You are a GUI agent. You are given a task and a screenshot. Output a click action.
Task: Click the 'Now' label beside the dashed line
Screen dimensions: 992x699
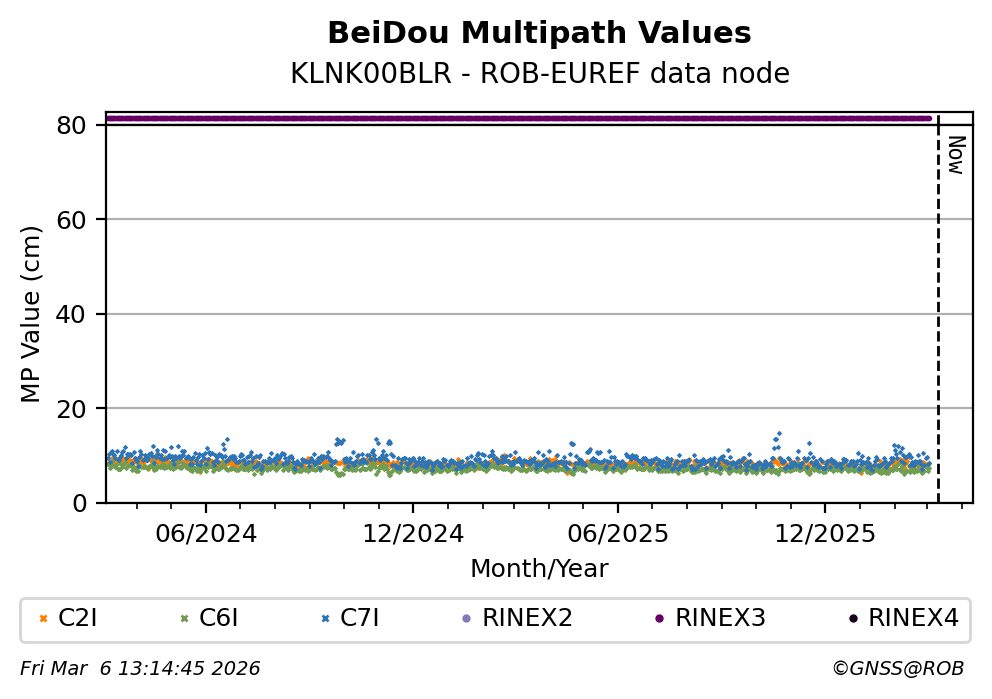tap(955, 156)
